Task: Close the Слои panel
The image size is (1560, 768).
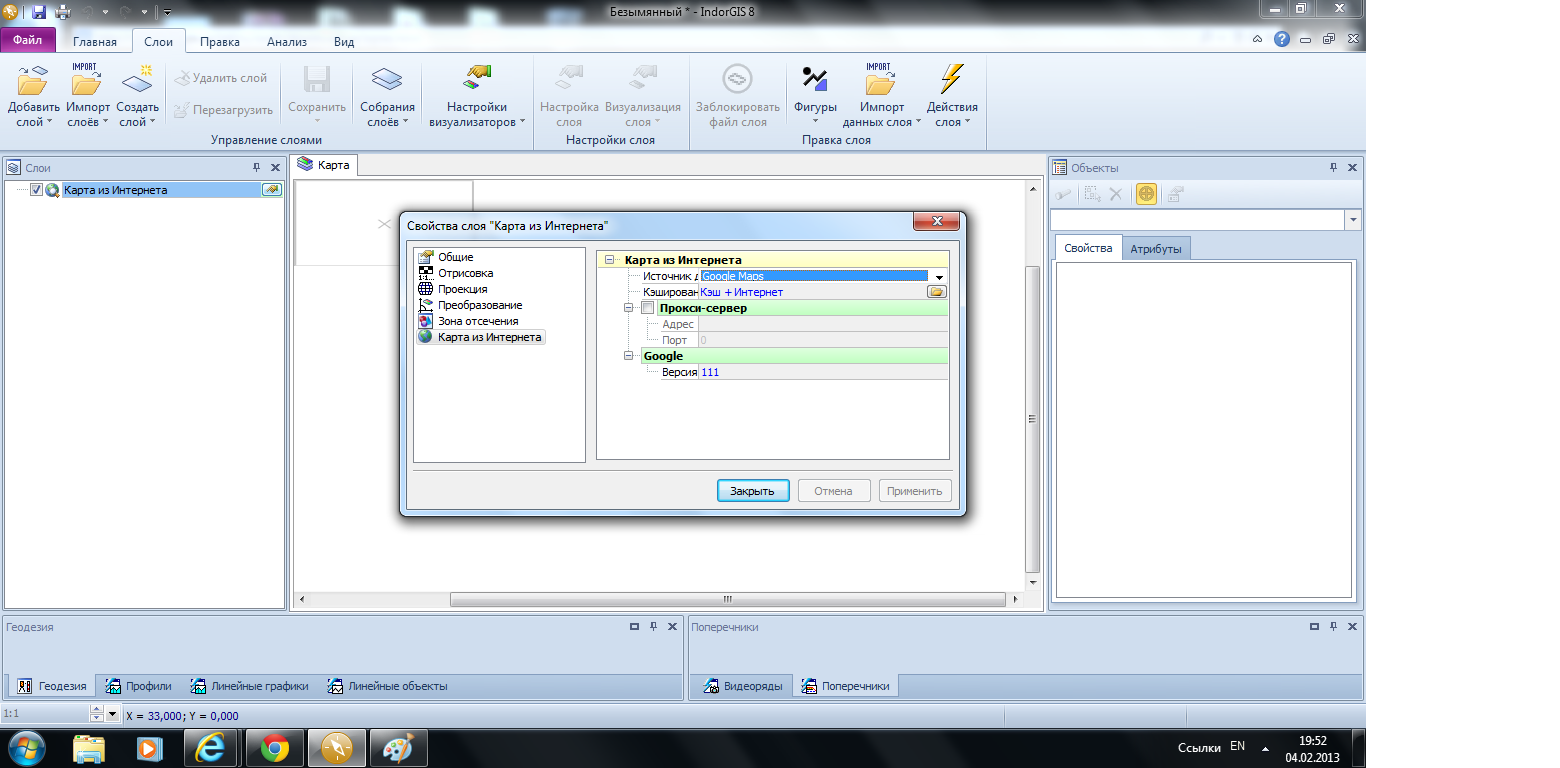Action: pos(276,168)
